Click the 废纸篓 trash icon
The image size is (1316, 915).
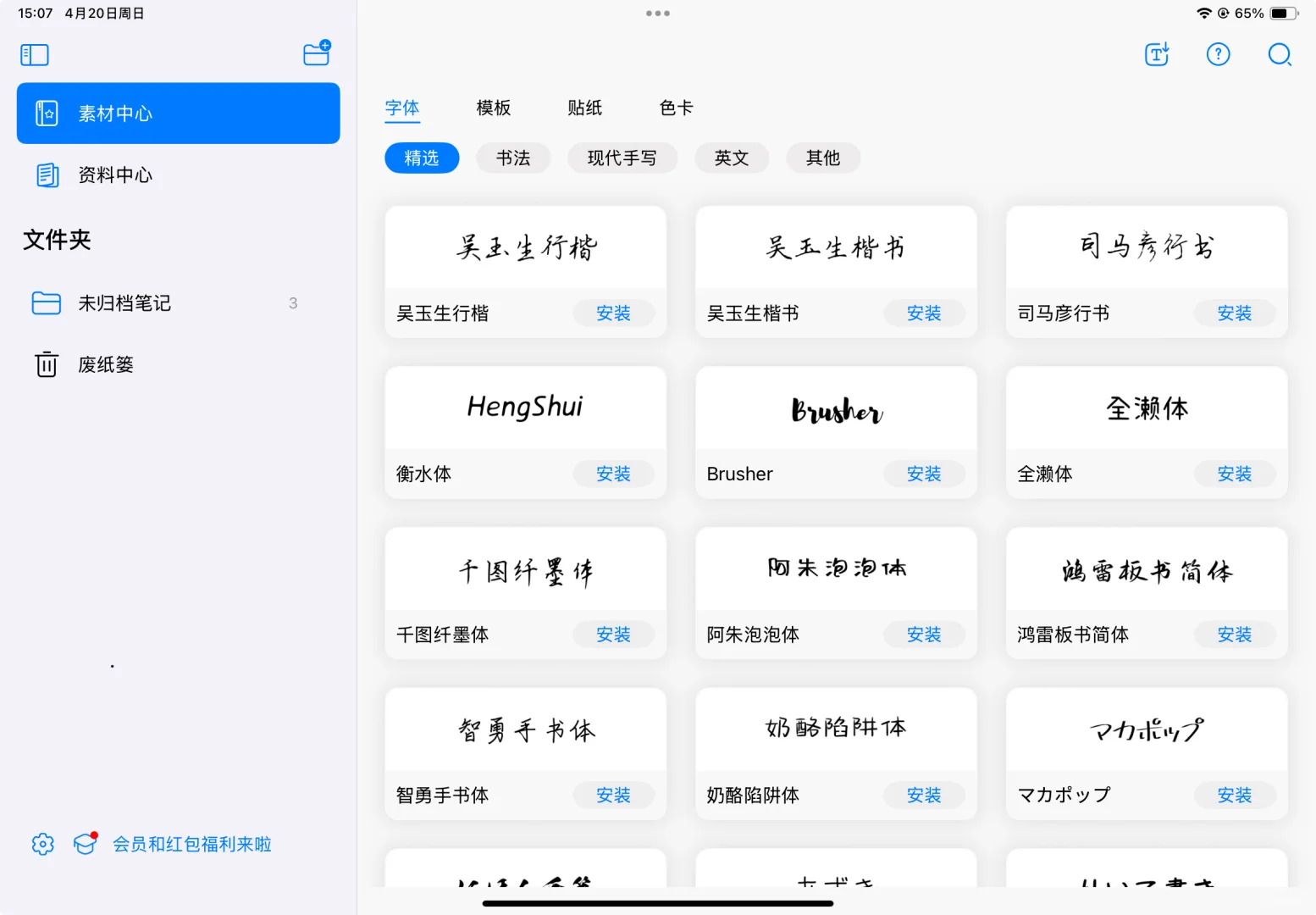point(46,364)
